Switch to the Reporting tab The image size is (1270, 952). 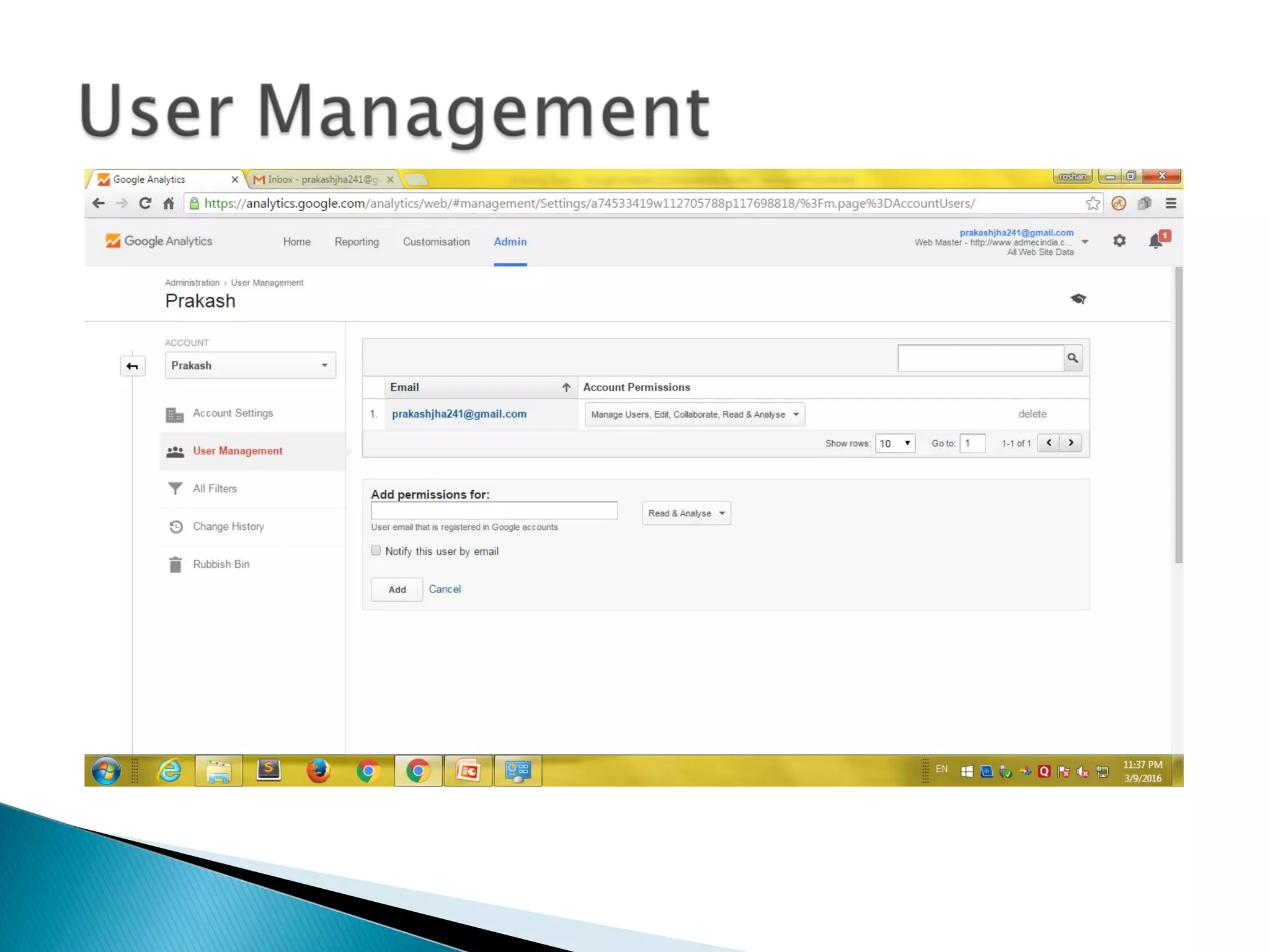tap(357, 242)
